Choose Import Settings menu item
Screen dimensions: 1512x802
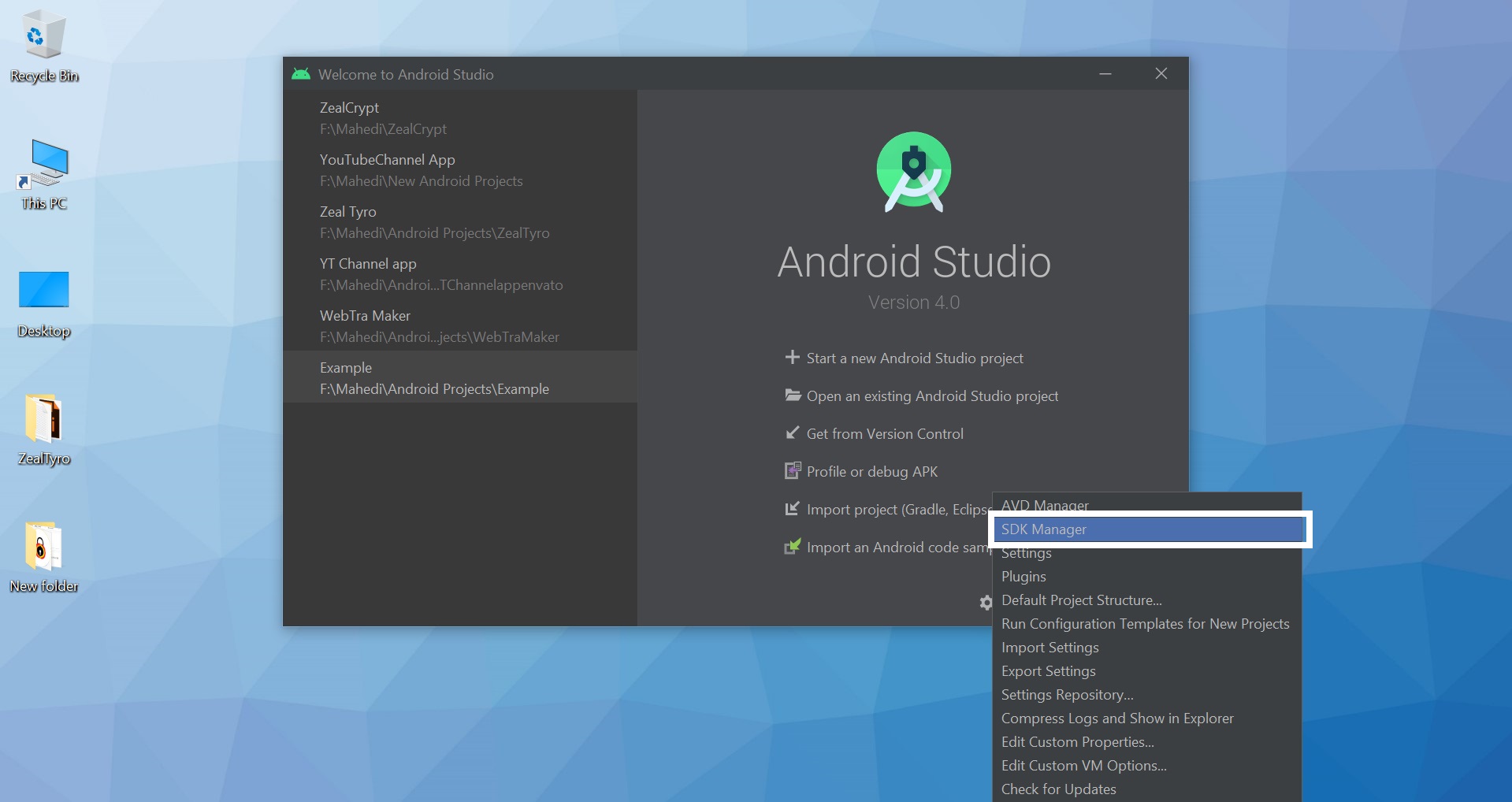1146,648
